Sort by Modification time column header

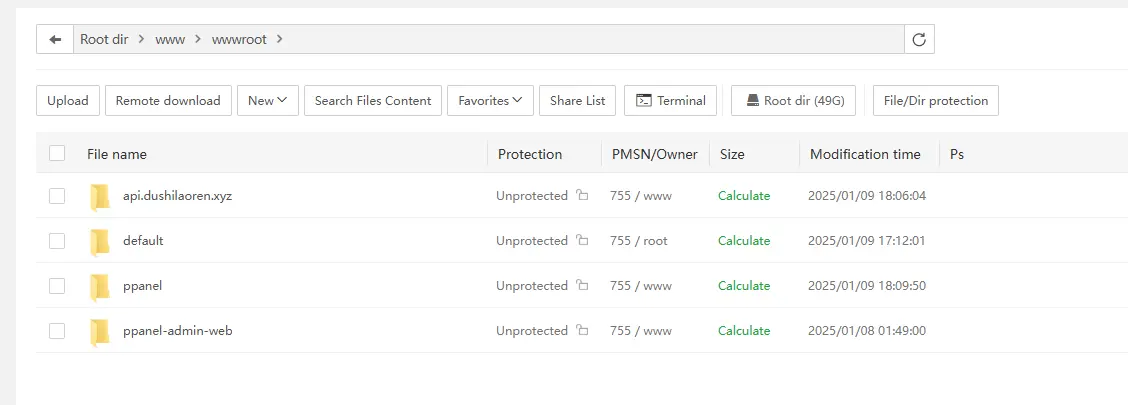point(865,154)
